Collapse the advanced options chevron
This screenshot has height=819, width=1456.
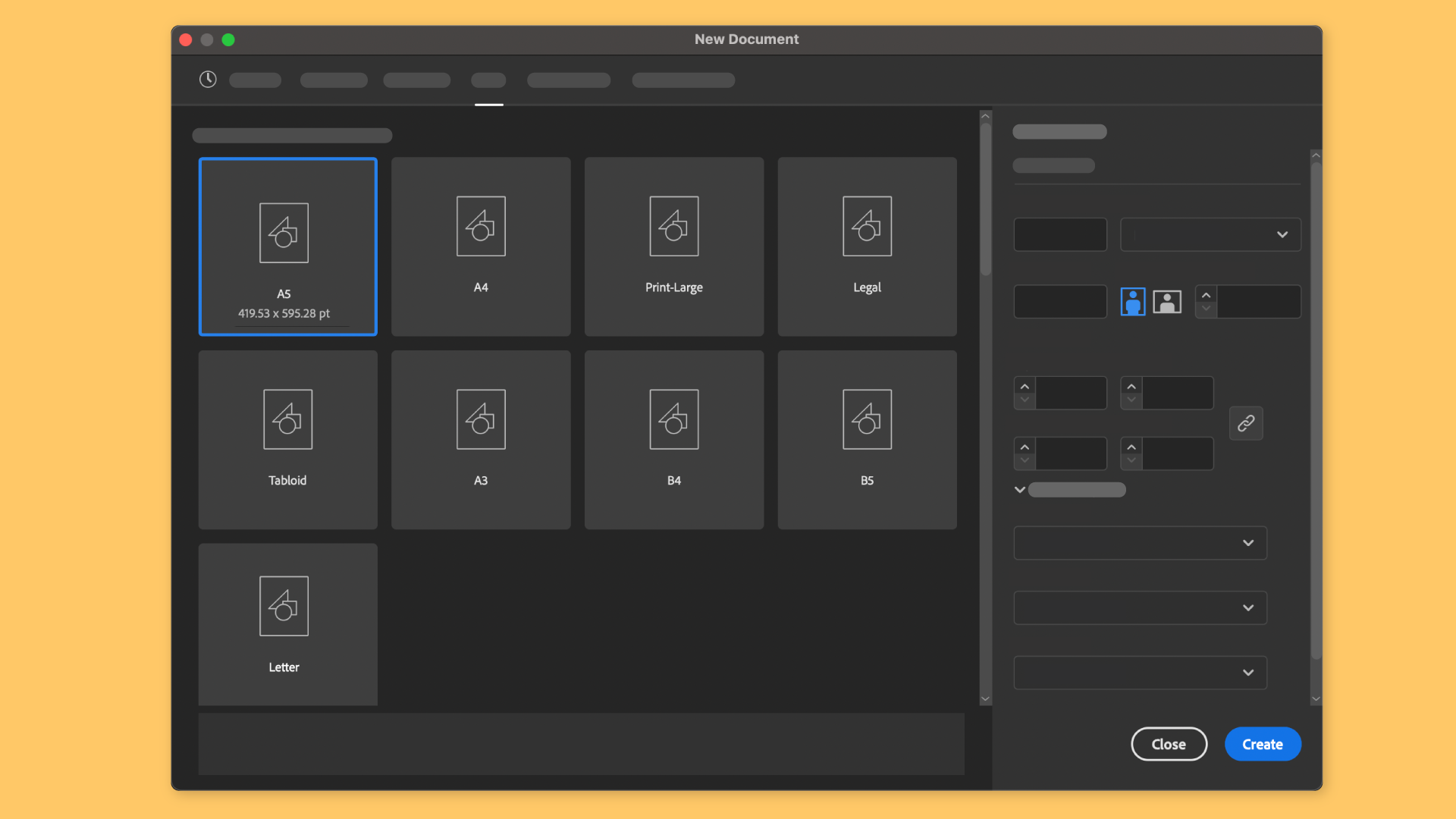click(1020, 490)
